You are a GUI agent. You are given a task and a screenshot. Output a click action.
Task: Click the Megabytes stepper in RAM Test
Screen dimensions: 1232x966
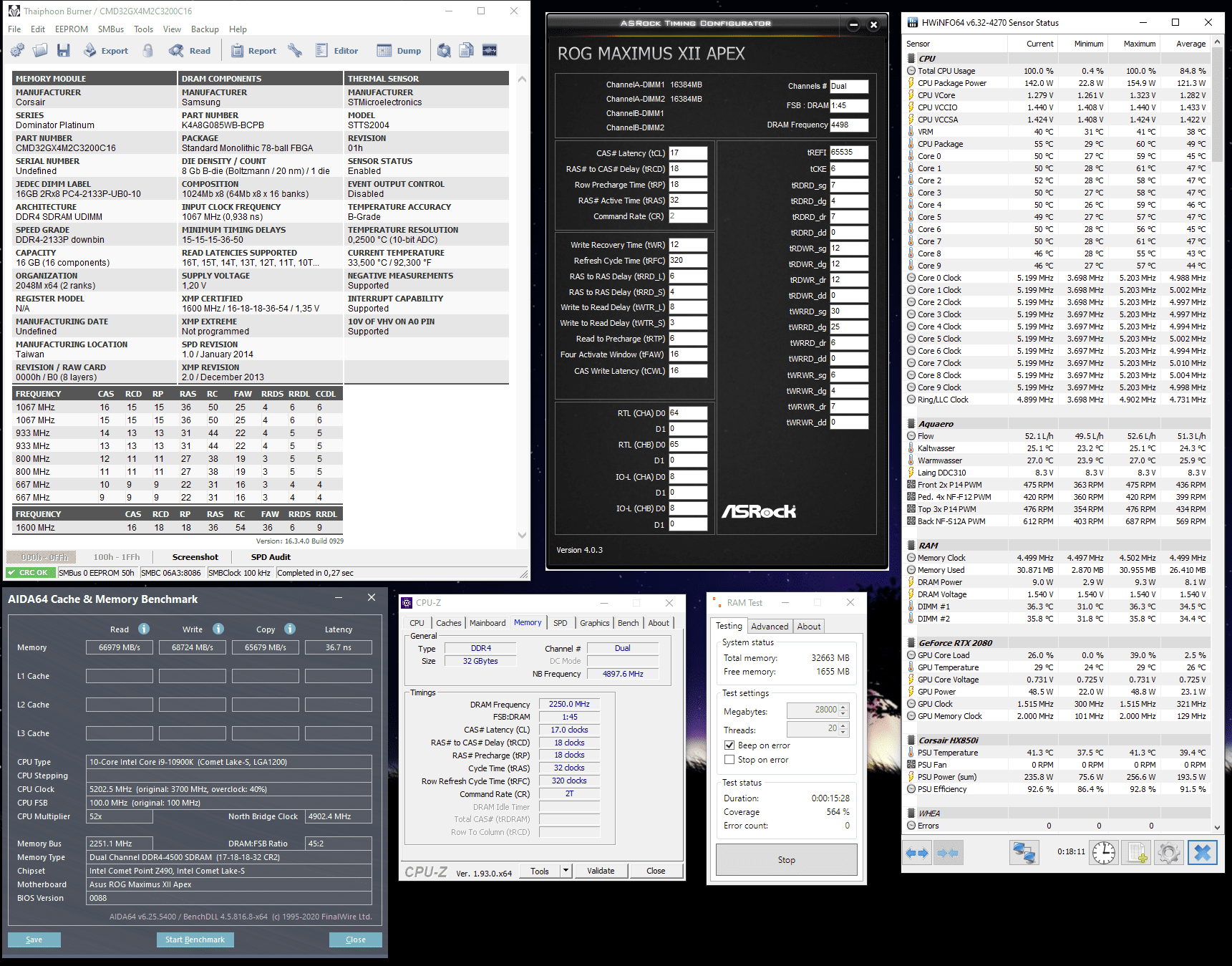[x=843, y=710]
